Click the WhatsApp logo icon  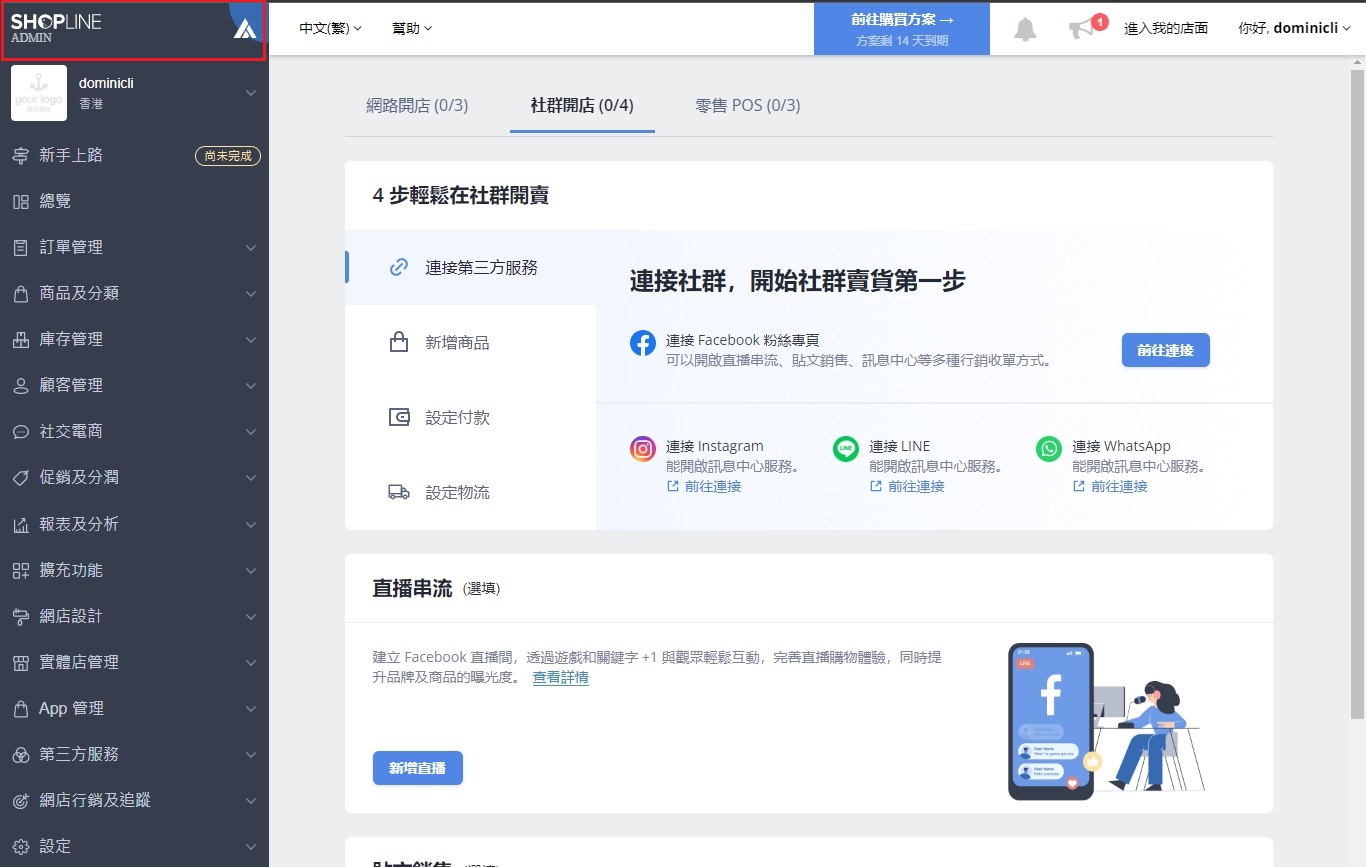coord(1049,449)
